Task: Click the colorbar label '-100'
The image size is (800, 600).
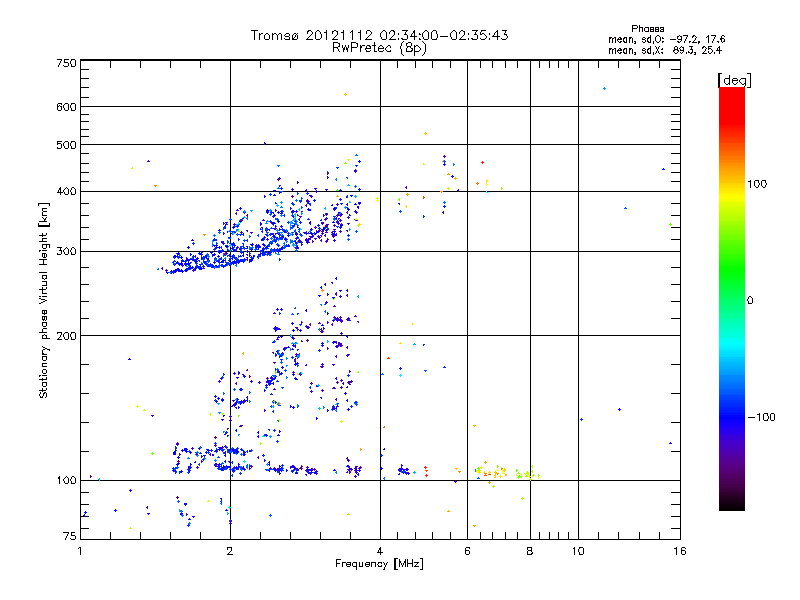Action: 761,417
